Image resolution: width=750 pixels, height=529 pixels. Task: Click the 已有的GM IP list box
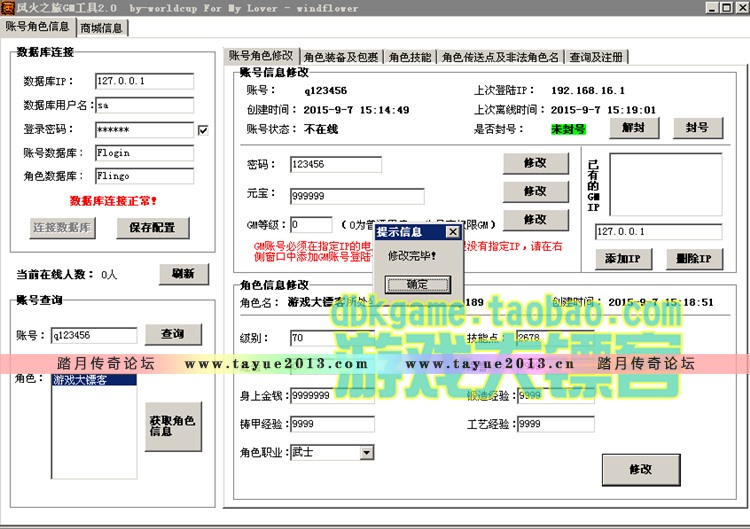pyautogui.click(x=665, y=185)
